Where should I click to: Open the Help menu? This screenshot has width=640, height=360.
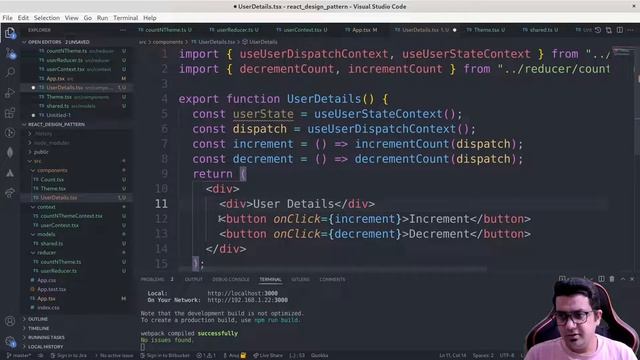[x=150, y=18]
